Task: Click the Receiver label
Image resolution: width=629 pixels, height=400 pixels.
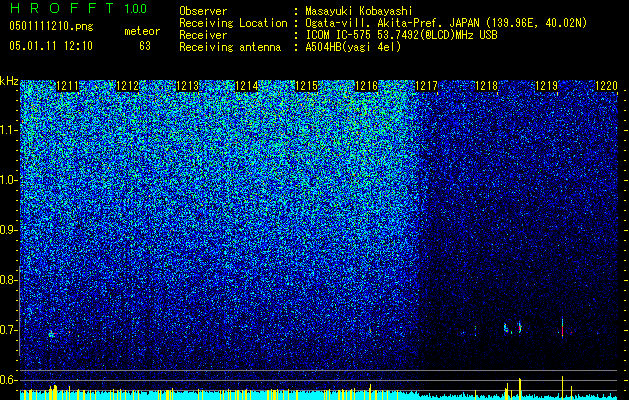Action: [203, 35]
